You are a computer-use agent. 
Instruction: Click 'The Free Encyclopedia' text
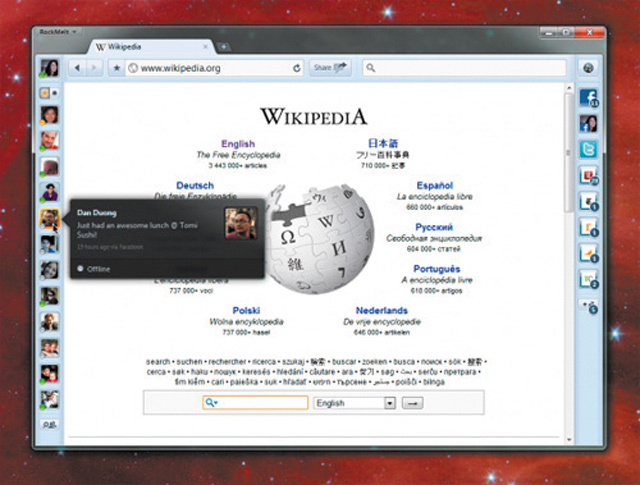pyautogui.click(x=238, y=155)
